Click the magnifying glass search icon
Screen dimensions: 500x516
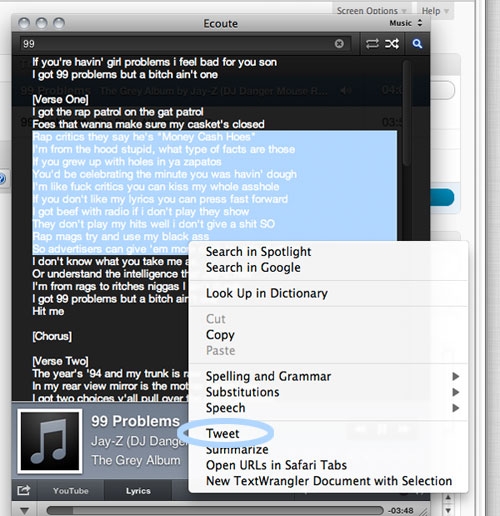point(417,44)
